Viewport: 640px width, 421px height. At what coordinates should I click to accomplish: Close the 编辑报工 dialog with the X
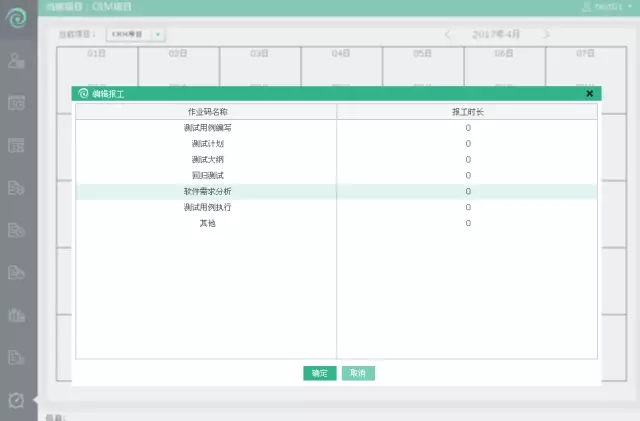coord(589,94)
